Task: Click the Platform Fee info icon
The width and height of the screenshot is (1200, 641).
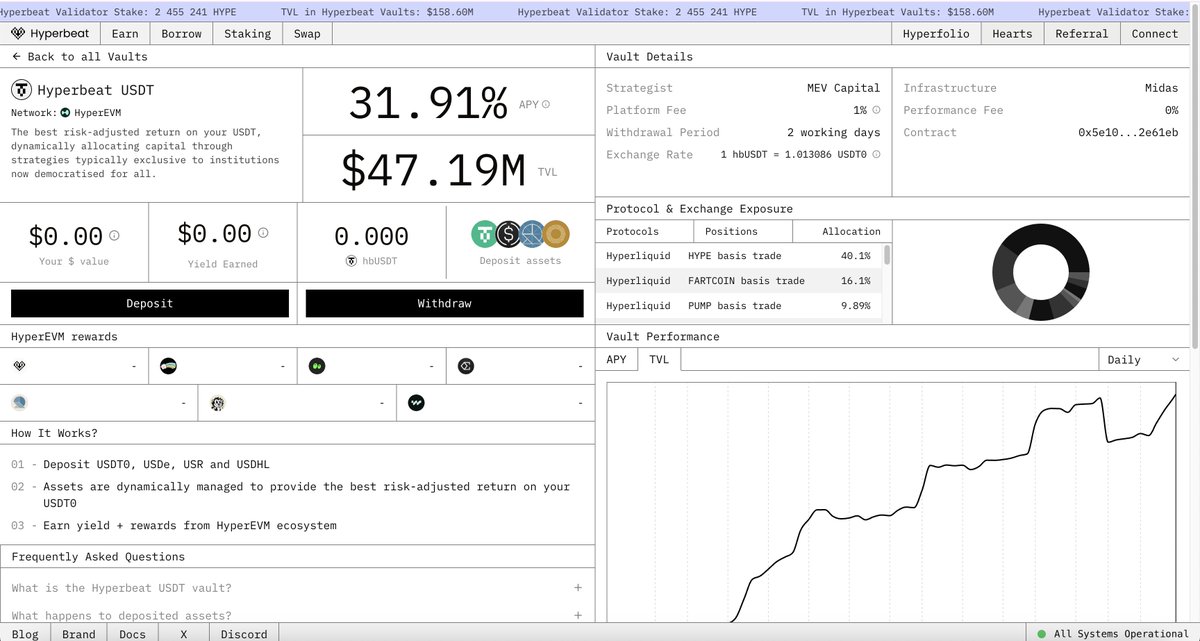Action: [876, 110]
